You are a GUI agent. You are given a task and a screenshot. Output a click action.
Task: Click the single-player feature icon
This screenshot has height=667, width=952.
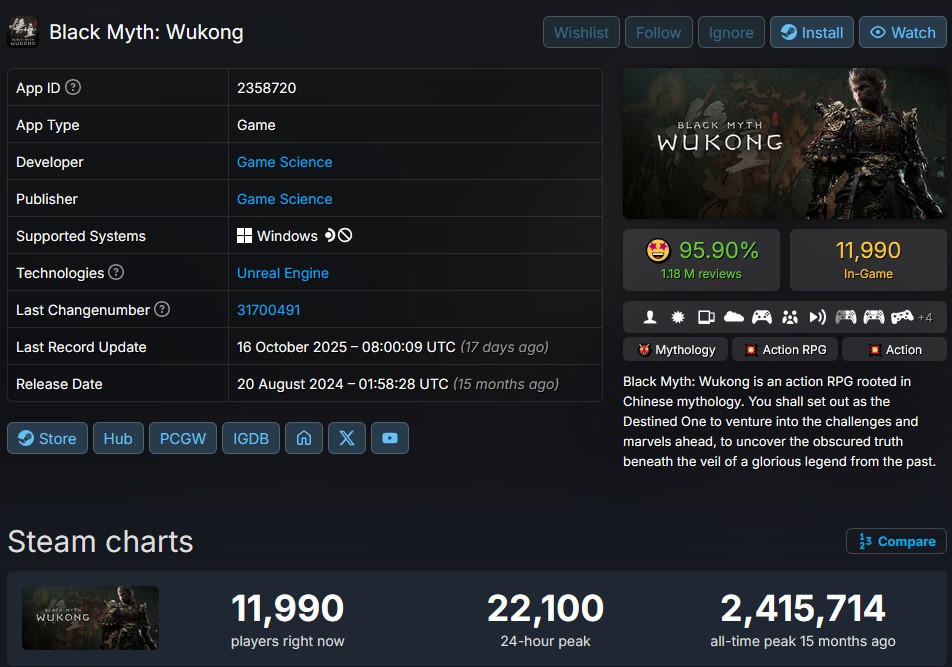point(650,317)
